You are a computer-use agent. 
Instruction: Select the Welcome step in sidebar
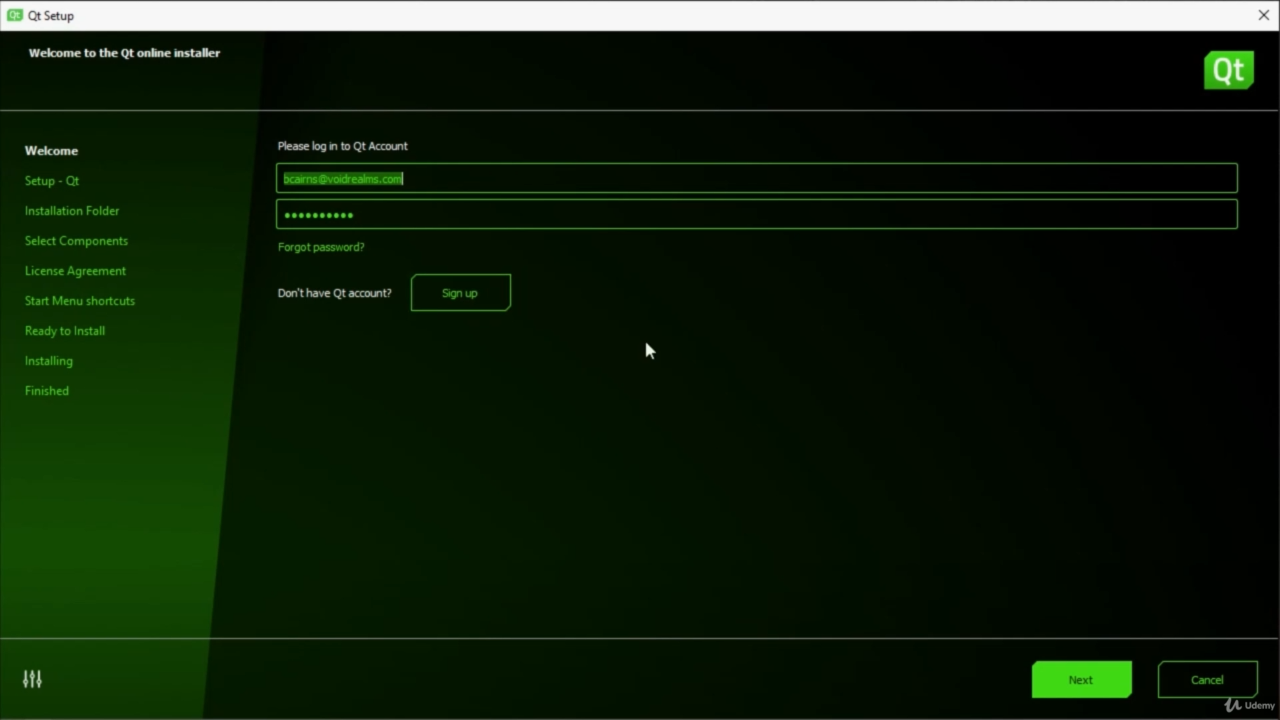point(51,151)
